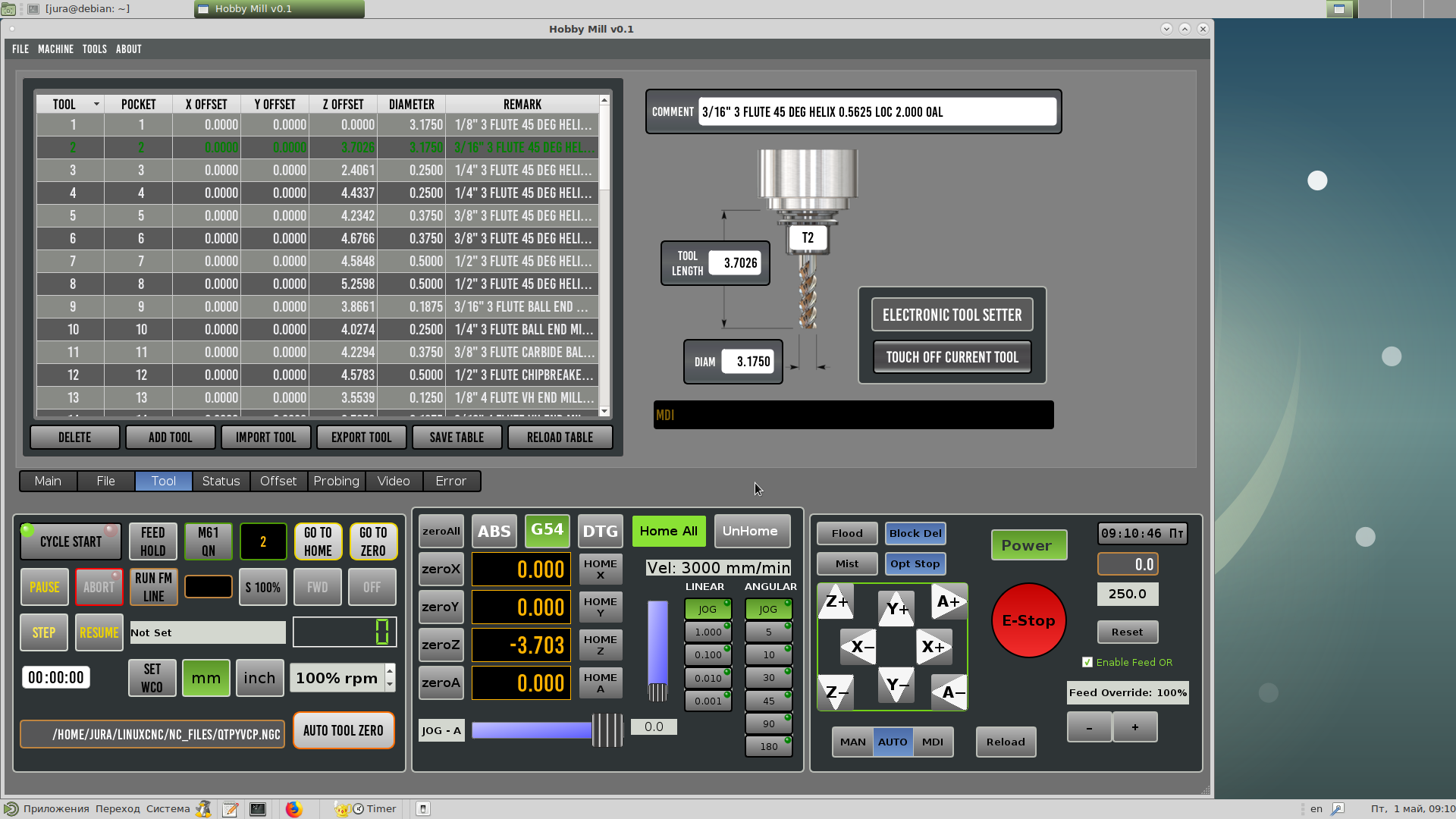Switch units to mm
1456x819 pixels.
pyautogui.click(x=206, y=678)
